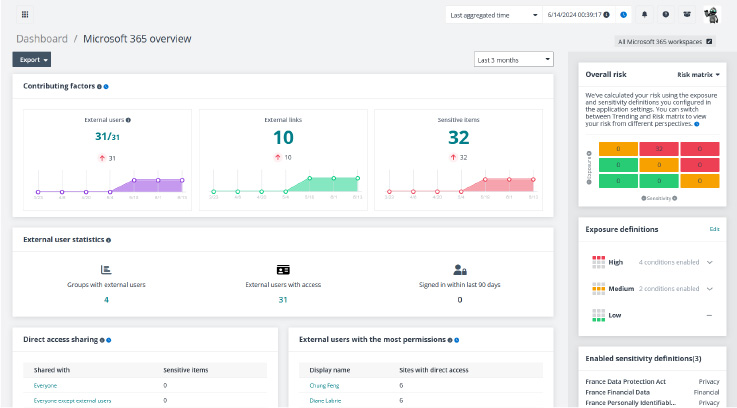
Task: Click the 4 conditions enabled text
Action: (669, 262)
